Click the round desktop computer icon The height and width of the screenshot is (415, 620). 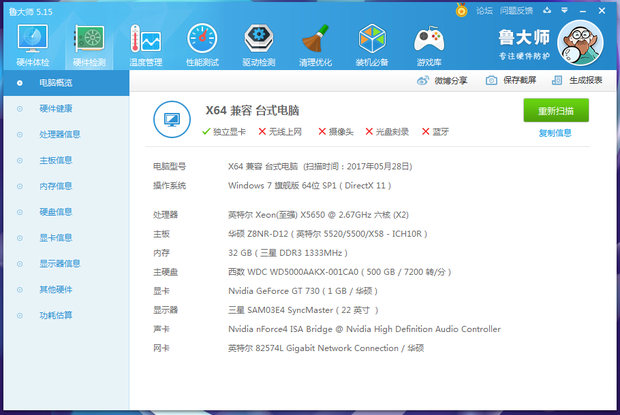click(x=172, y=119)
